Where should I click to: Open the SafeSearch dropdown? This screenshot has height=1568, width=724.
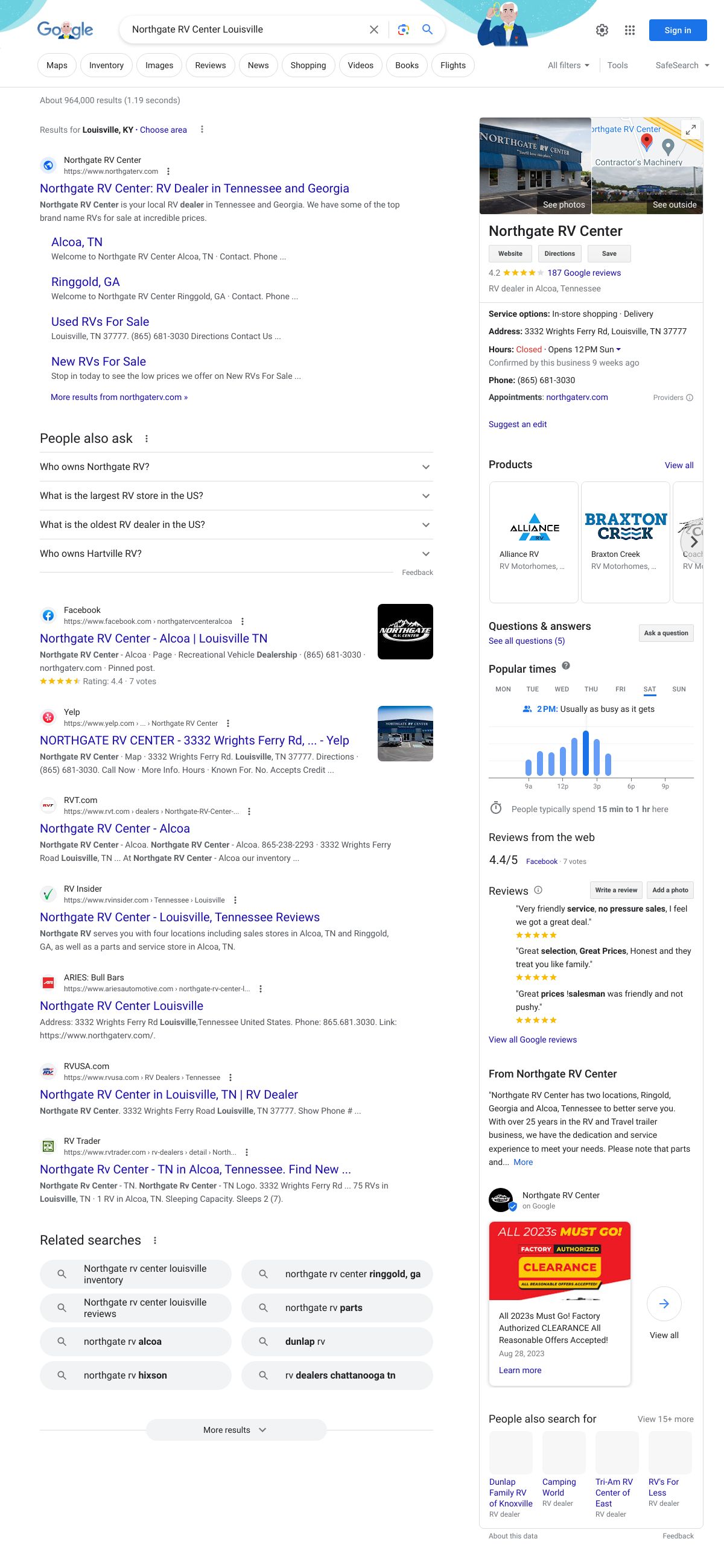[x=682, y=65]
